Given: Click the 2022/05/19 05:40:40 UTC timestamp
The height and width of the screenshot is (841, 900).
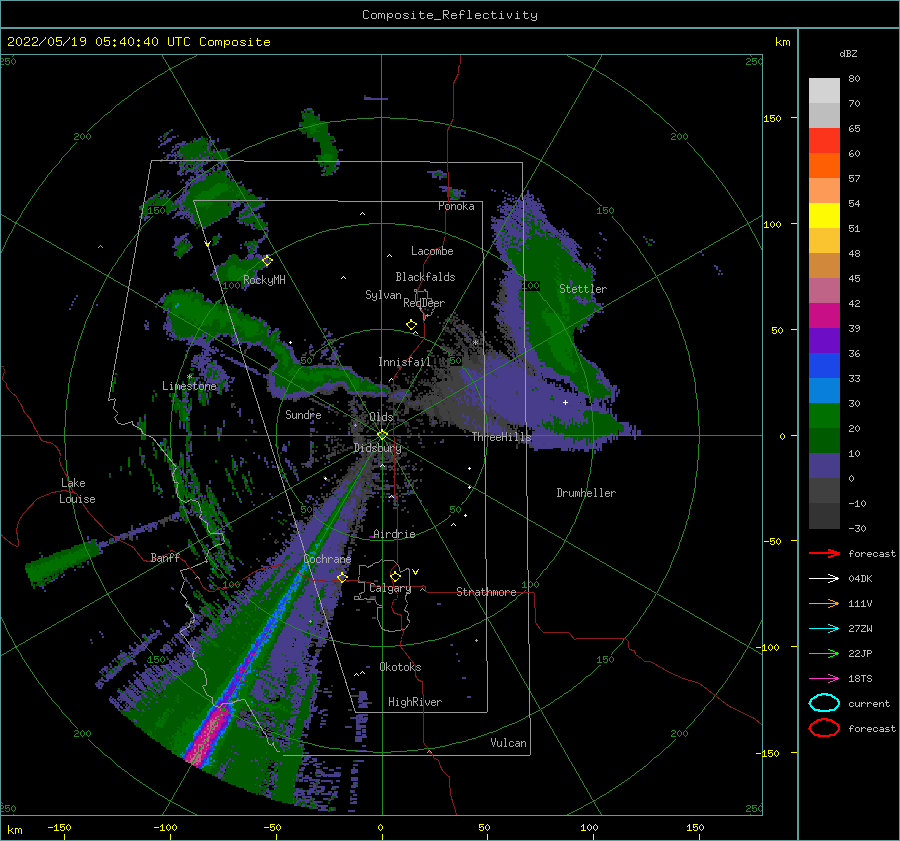Looking at the screenshot, I should (99, 42).
